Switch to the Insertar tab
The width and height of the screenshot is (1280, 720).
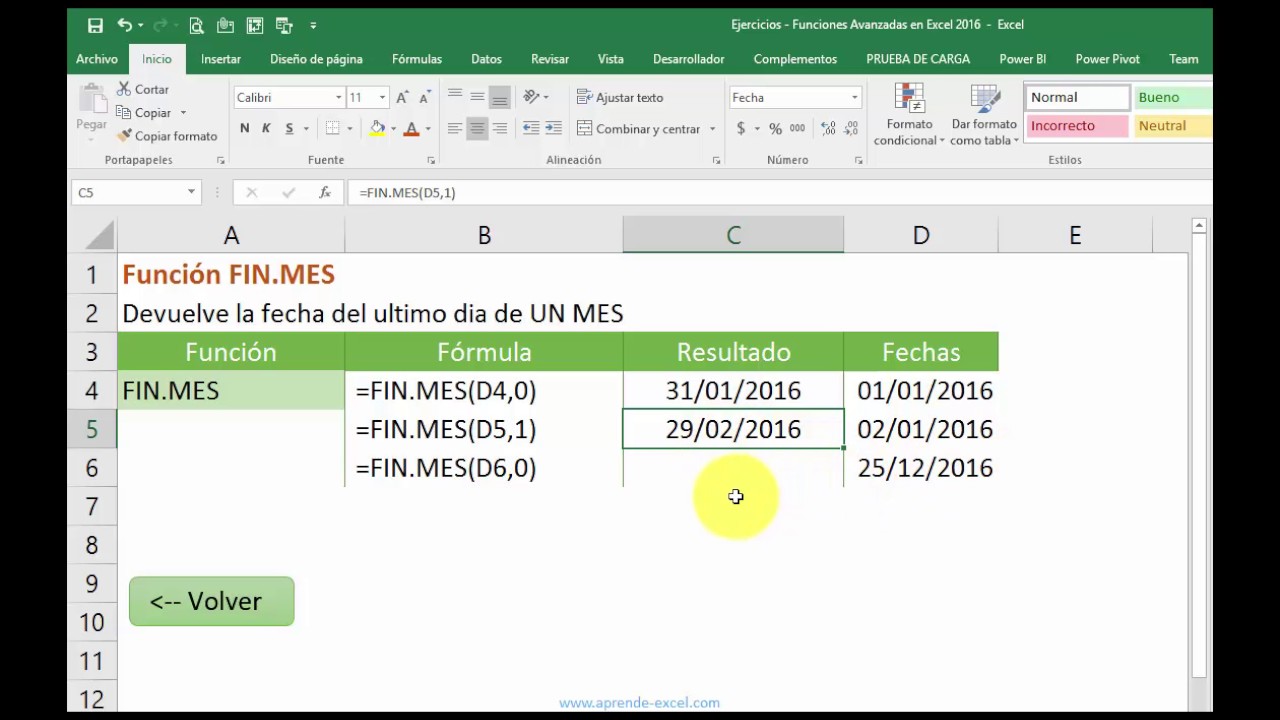tap(220, 59)
